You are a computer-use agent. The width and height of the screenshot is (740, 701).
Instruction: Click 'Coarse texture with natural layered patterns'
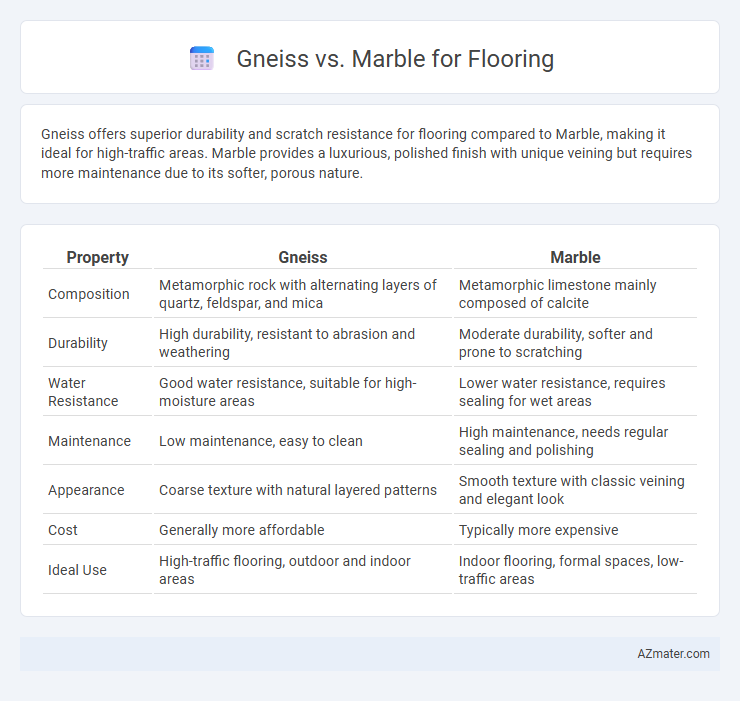pyautogui.click(x=298, y=490)
